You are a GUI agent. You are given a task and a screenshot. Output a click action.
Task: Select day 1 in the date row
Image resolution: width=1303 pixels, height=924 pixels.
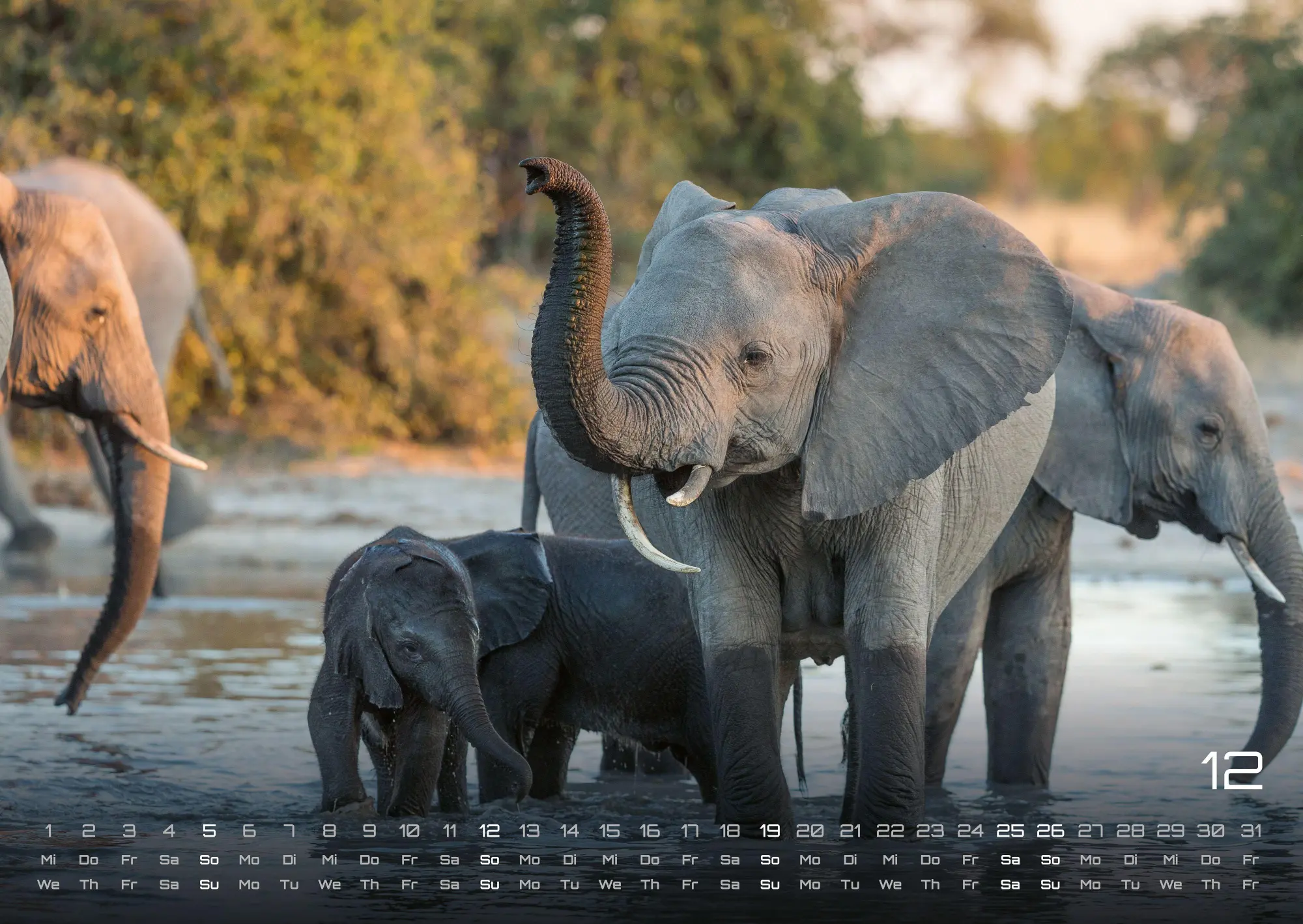point(48,831)
